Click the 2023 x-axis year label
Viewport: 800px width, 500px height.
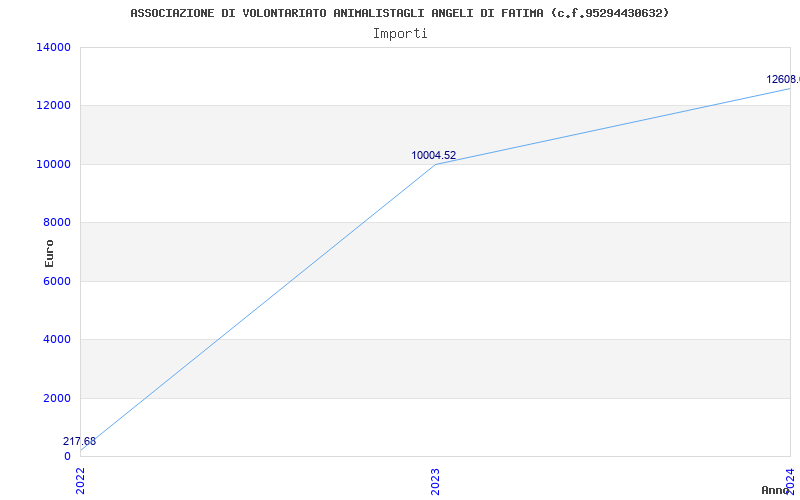435,481
